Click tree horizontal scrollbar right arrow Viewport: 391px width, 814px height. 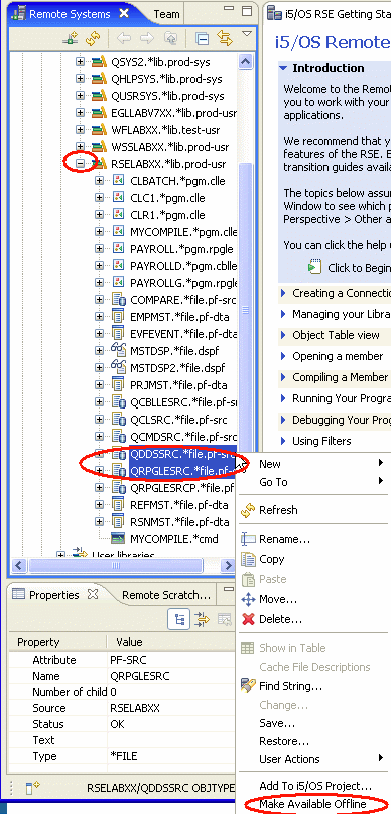tap(228, 565)
